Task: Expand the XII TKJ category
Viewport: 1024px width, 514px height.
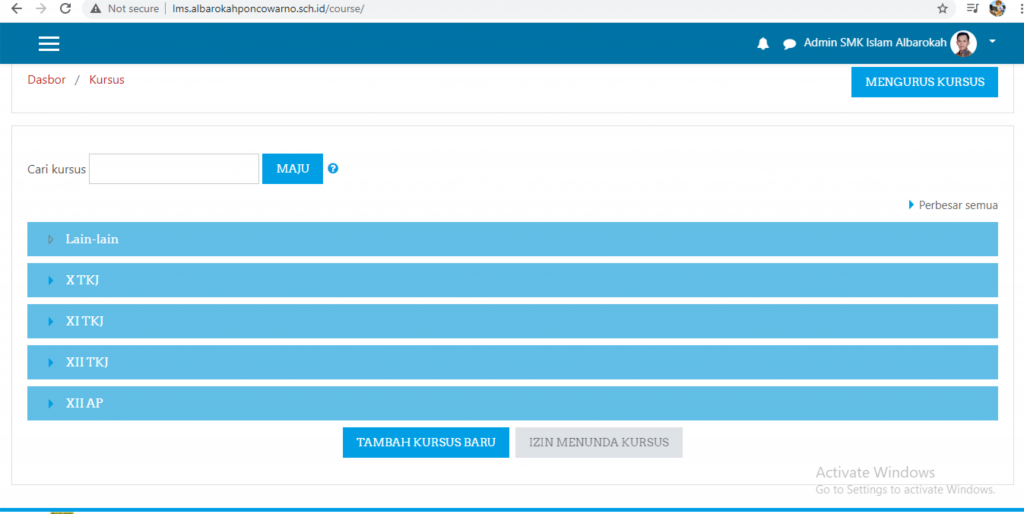Action: coord(87,362)
